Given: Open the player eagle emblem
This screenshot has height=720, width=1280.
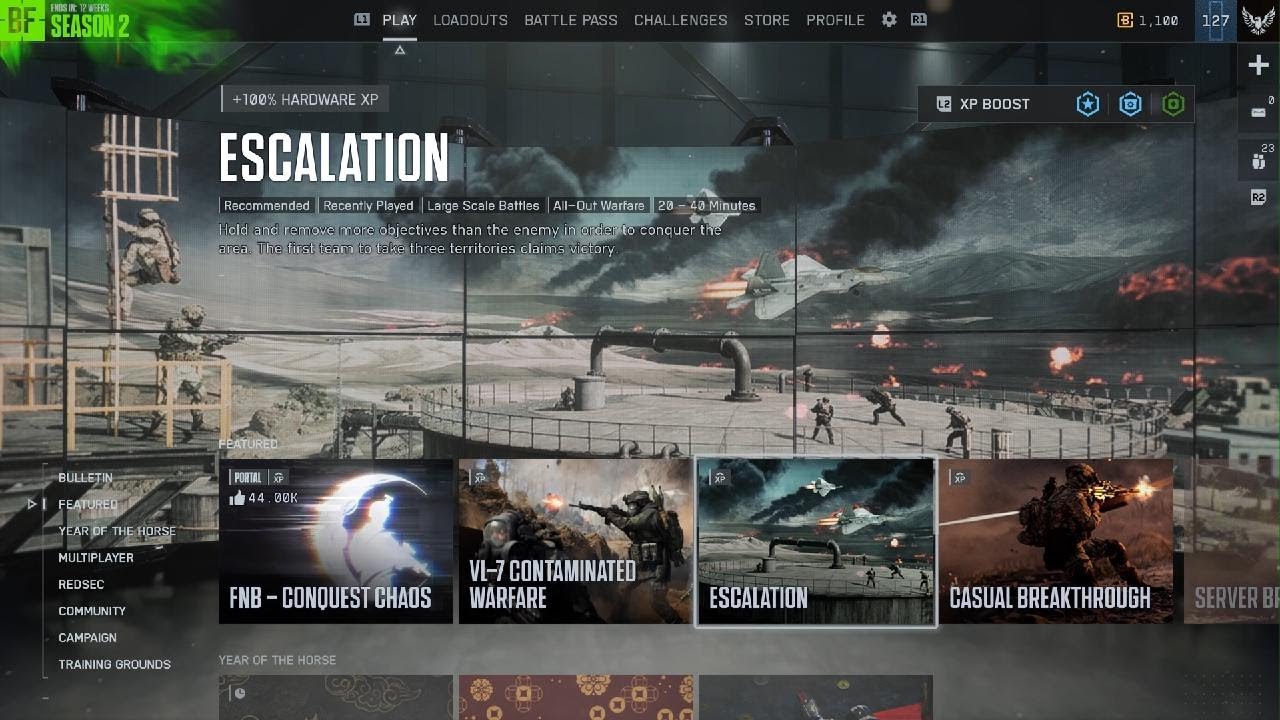Looking at the screenshot, I should (1258, 20).
